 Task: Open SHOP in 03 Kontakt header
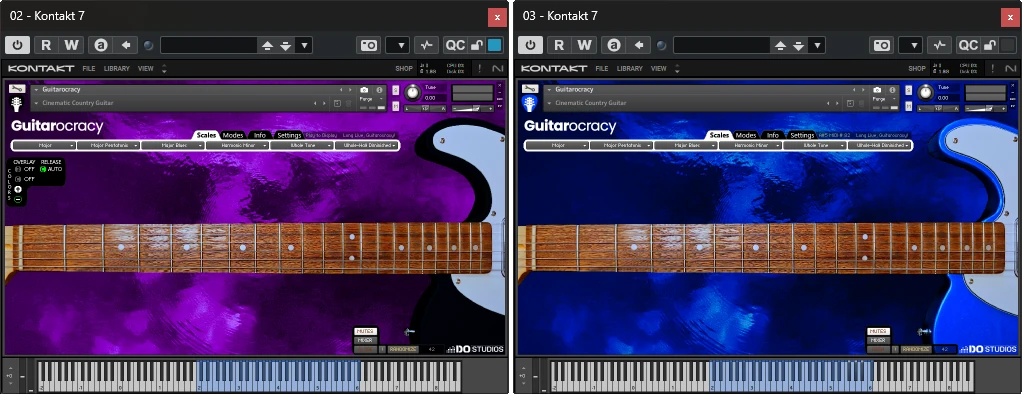917,68
